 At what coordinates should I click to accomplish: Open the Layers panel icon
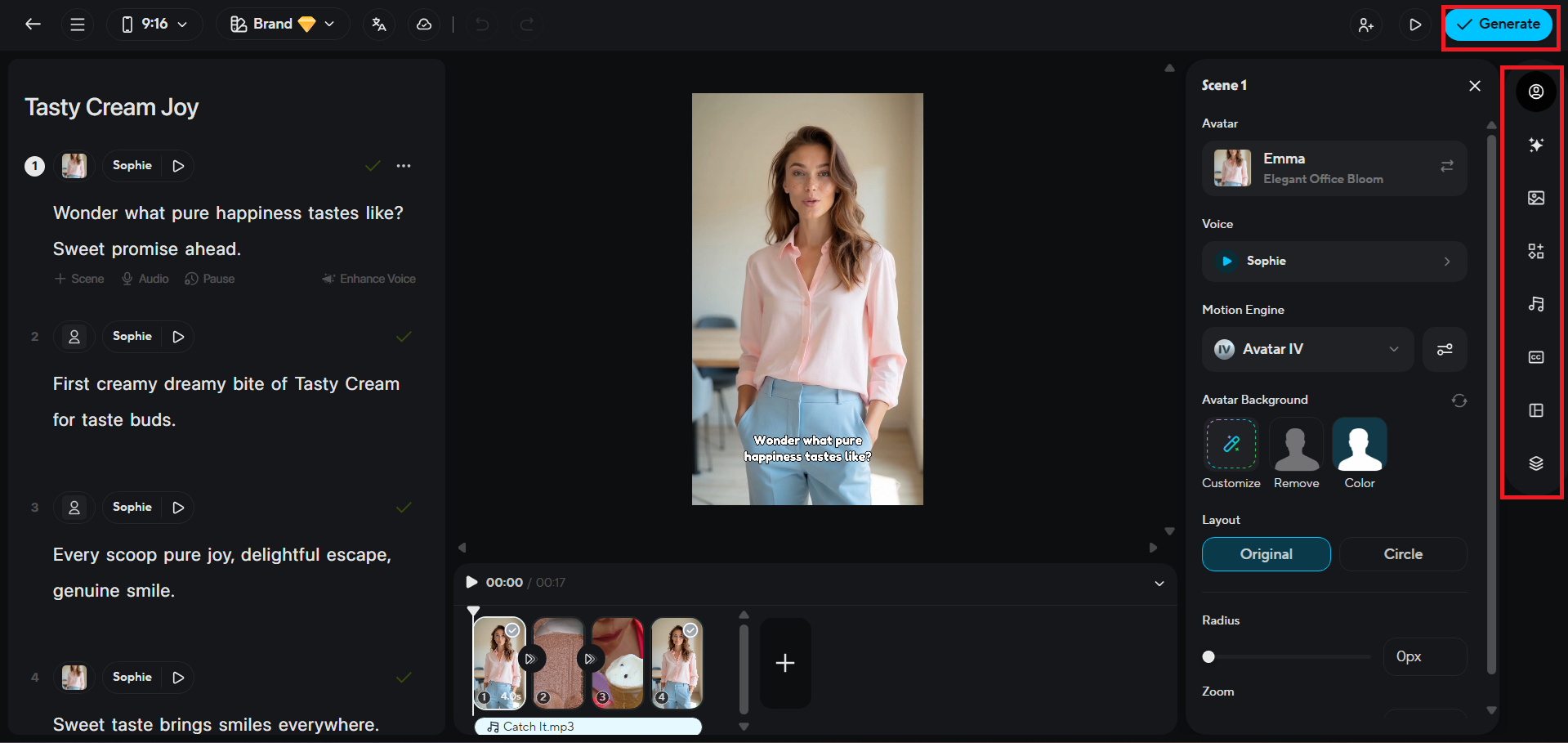click(1536, 463)
